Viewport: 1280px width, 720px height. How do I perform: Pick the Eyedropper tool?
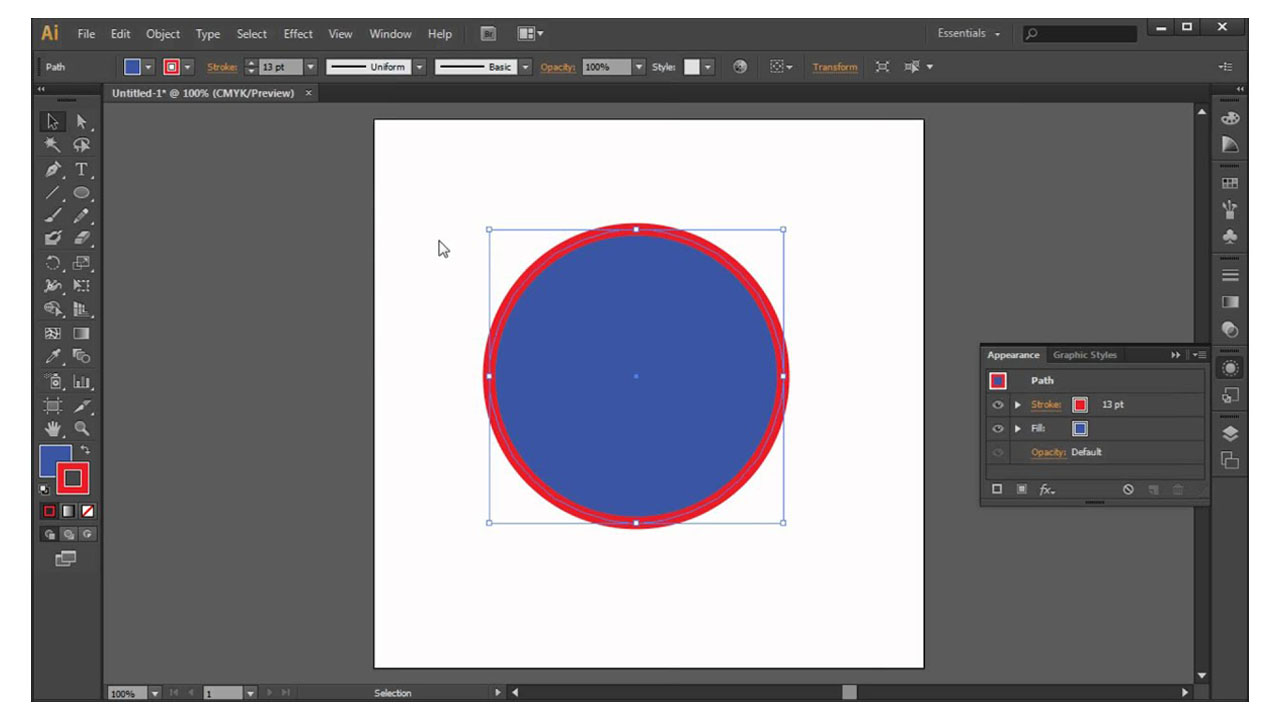click(54, 357)
